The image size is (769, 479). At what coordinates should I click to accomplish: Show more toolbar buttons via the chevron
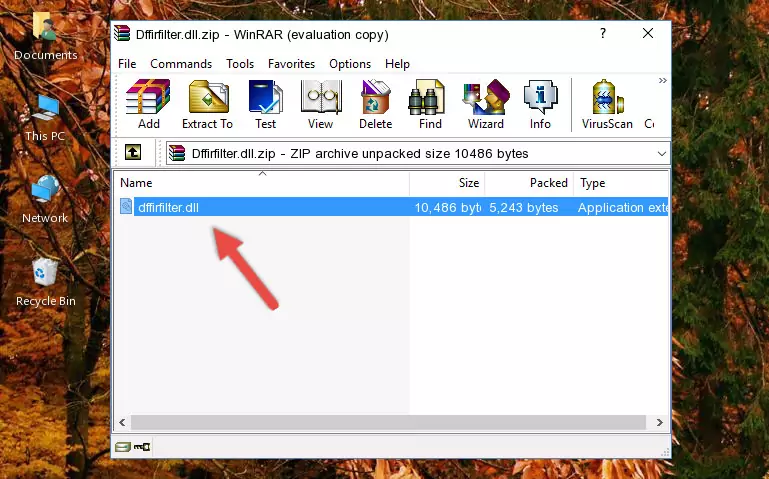(663, 80)
